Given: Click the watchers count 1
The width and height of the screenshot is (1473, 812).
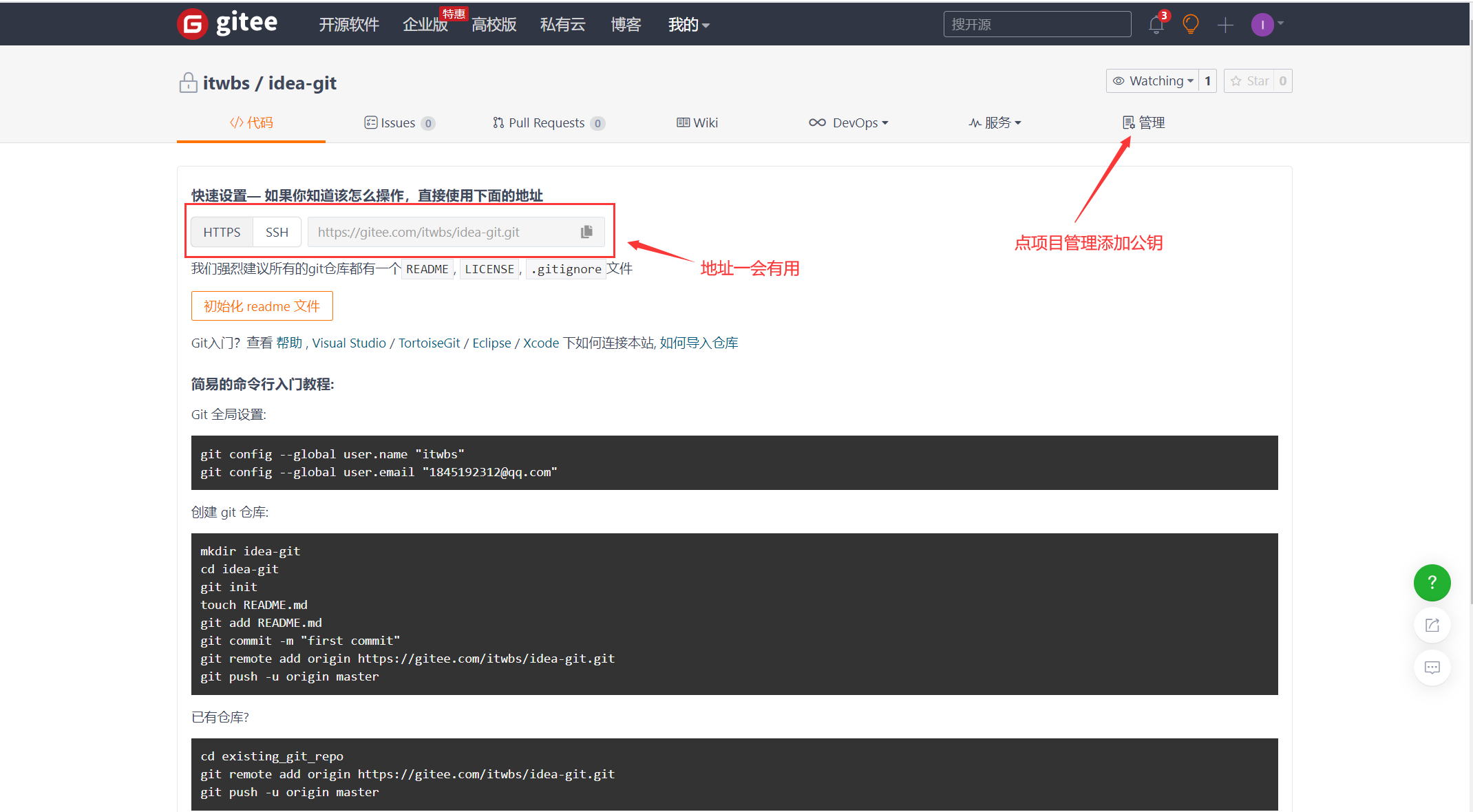Looking at the screenshot, I should tap(1207, 81).
